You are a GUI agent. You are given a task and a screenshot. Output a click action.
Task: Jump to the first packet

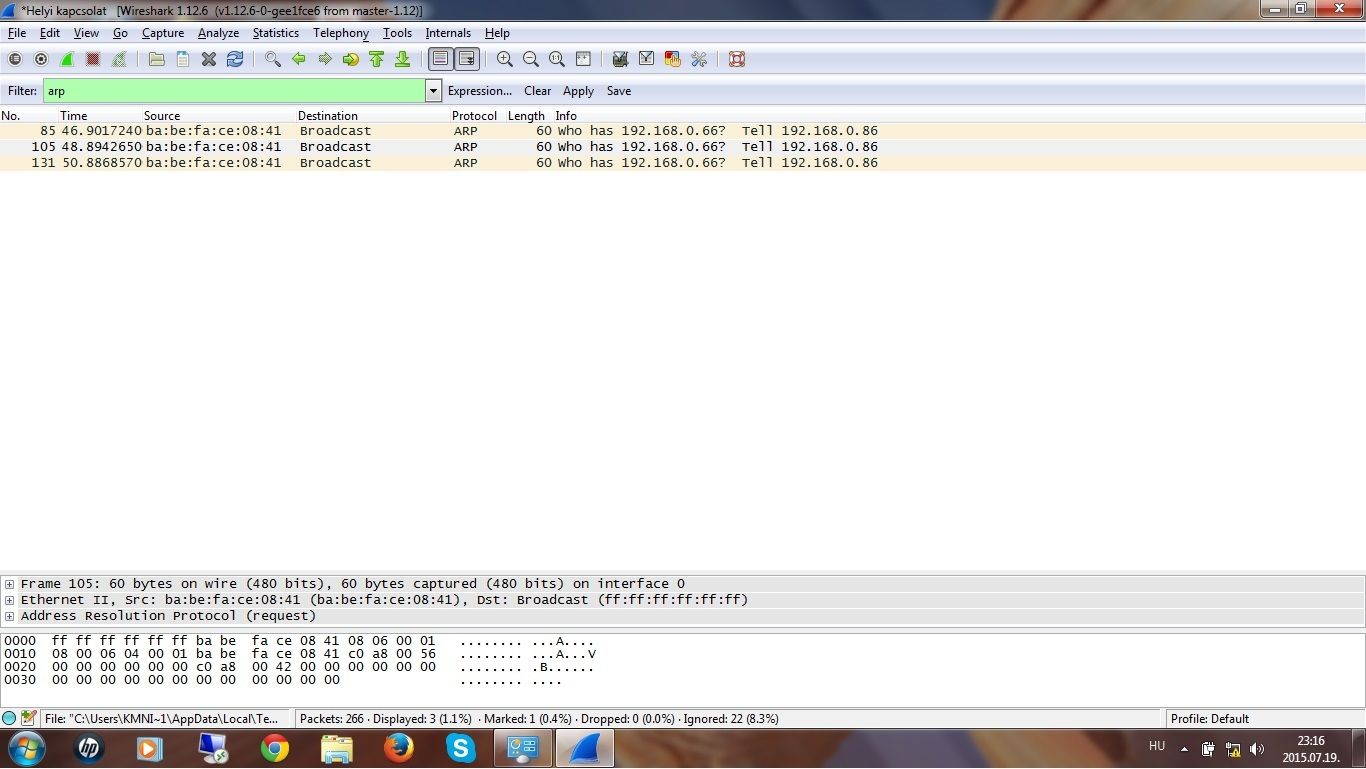tap(377, 59)
